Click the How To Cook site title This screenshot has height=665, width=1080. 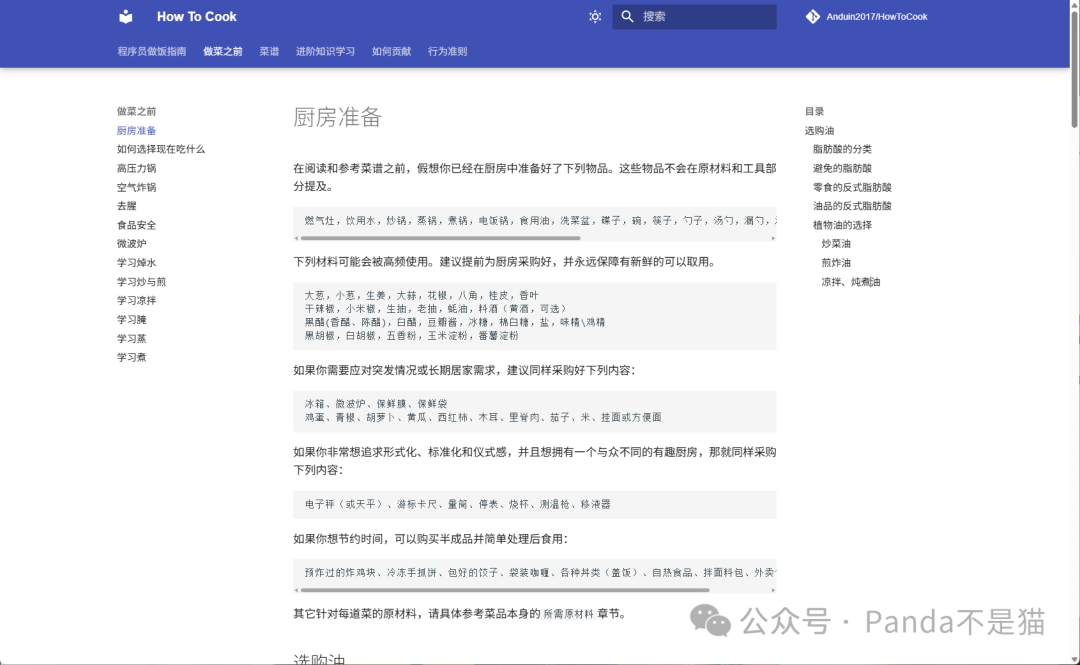[196, 17]
